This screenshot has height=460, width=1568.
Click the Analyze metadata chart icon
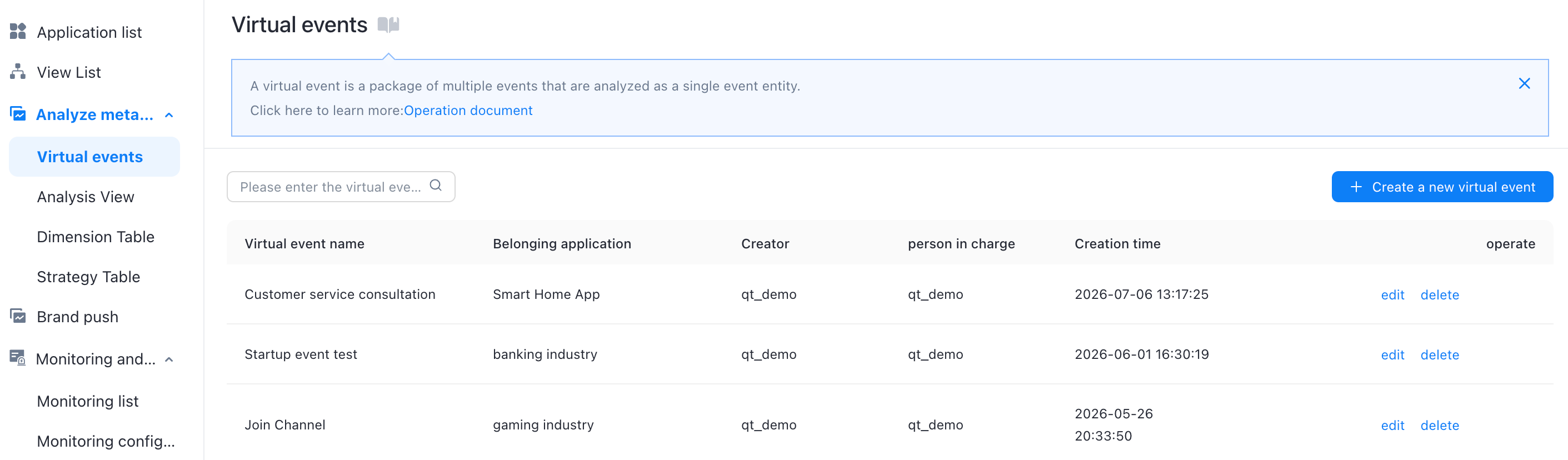(18, 113)
